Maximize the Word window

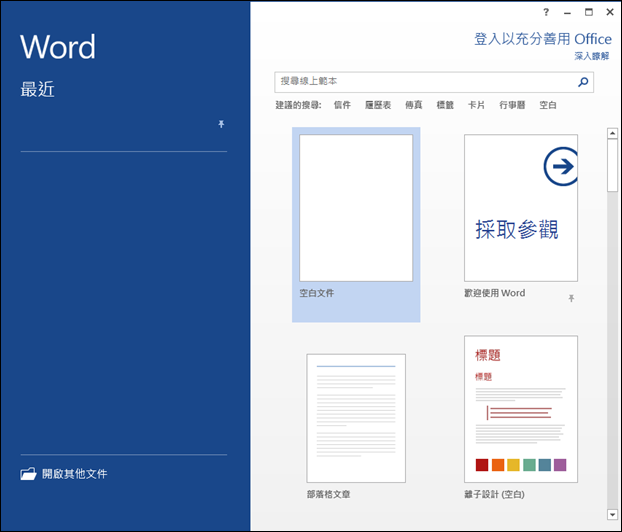[x=589, y=12]
